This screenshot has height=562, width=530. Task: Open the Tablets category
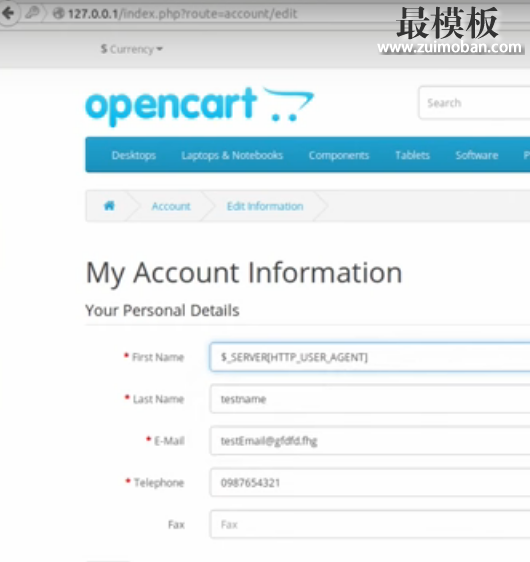point(412,155)
